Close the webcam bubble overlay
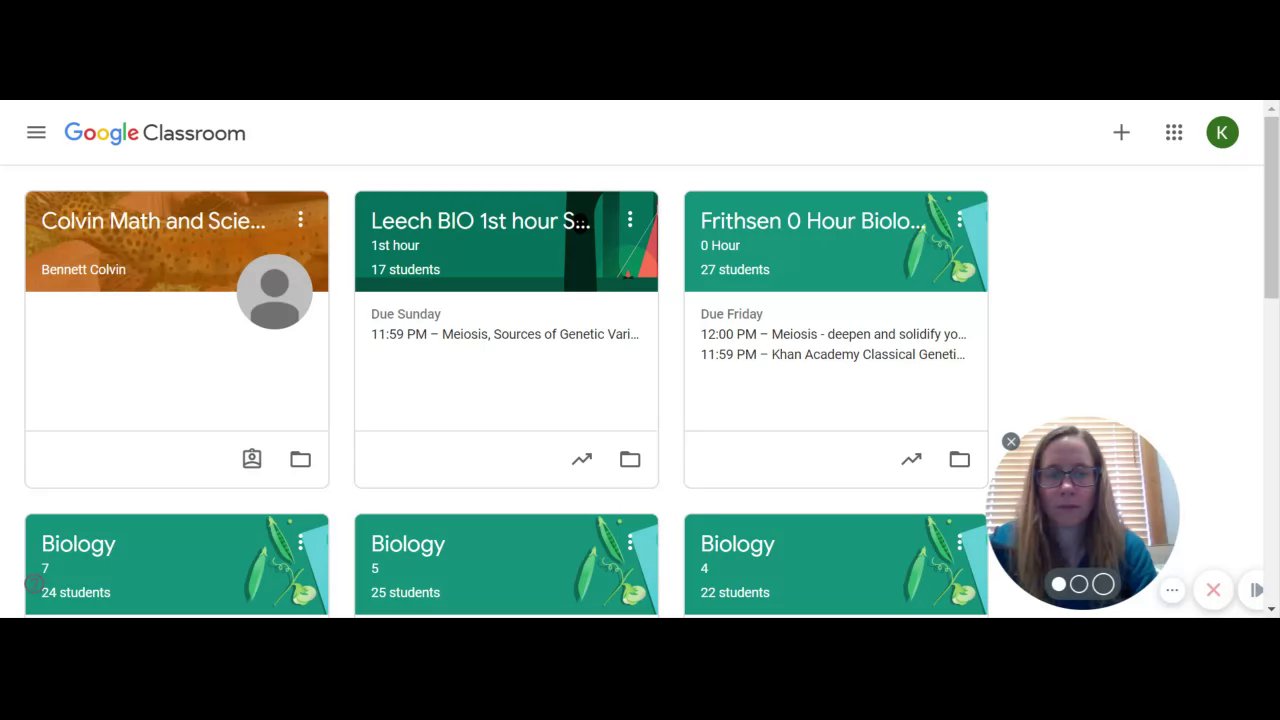The width and height of the screenshot is (1280, 720). [x=1011, y=441]
